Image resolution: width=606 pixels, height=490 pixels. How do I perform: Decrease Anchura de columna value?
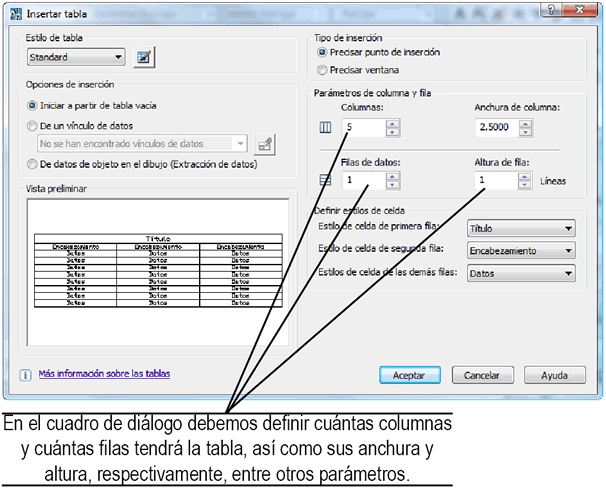525,133
